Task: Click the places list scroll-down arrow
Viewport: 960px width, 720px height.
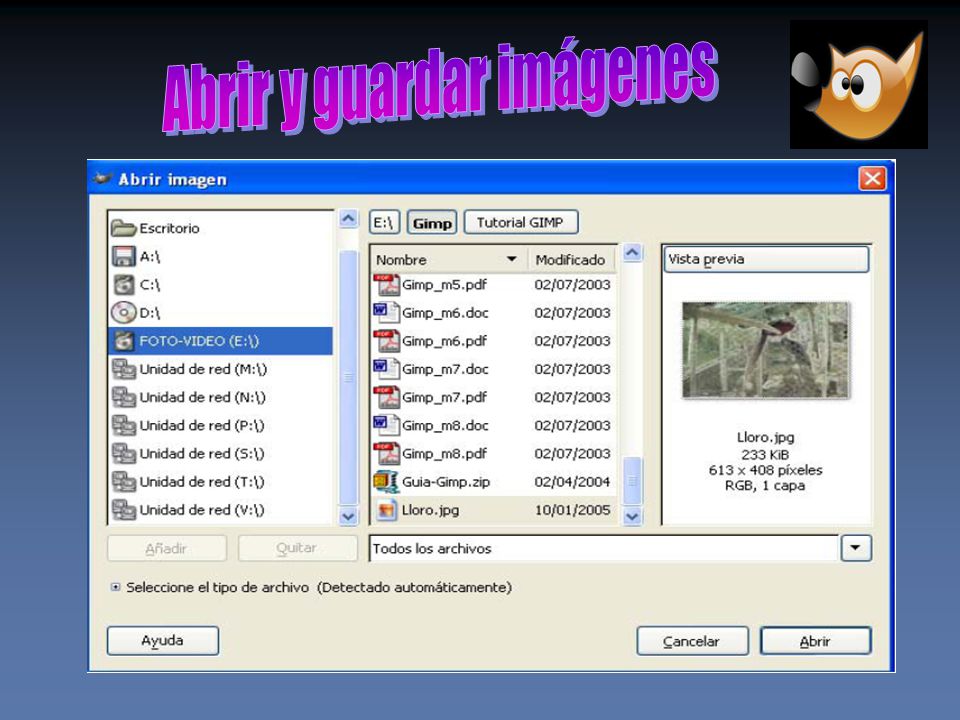Action: pos(348,516)
